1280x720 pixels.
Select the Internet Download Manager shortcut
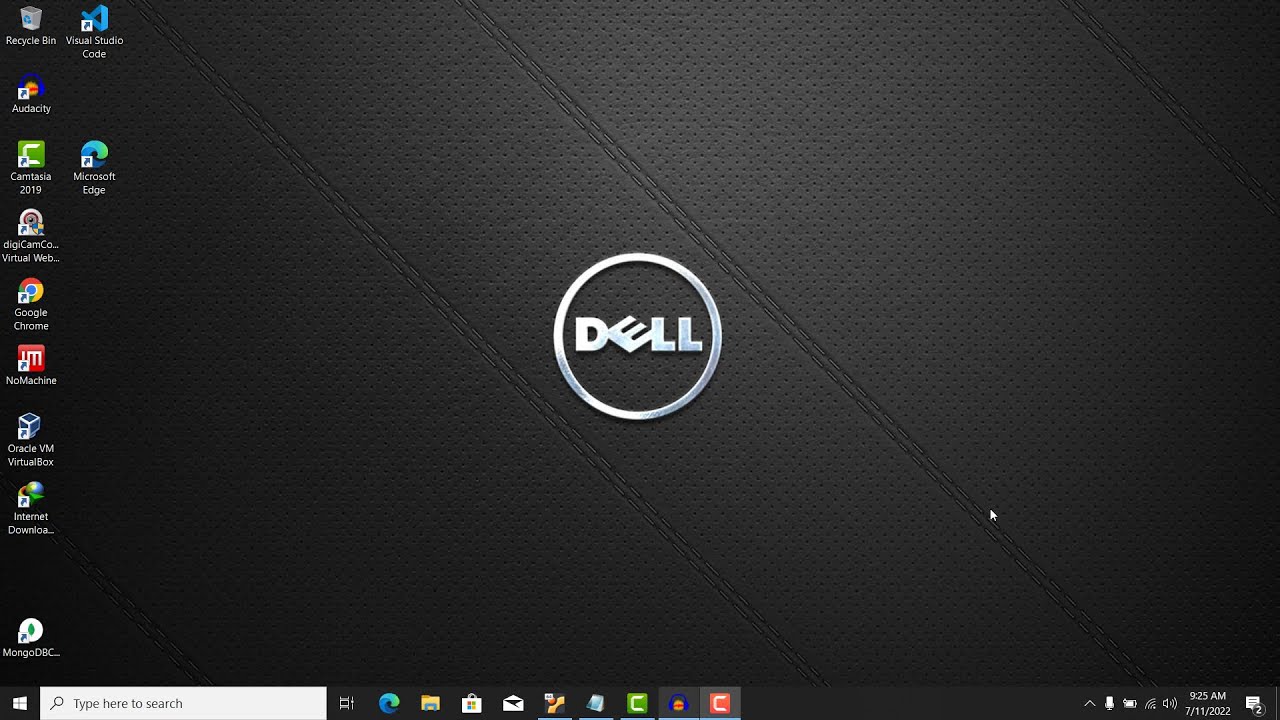pyautogui.click(x=31, y=508)
